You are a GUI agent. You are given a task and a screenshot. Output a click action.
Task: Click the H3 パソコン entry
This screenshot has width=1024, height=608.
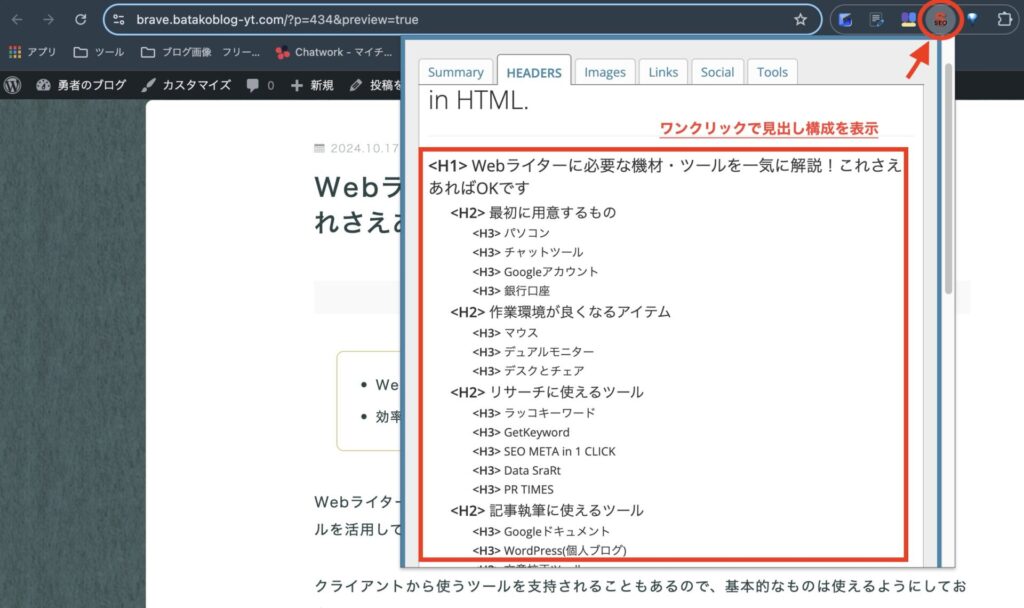click(x=511, y=233)
